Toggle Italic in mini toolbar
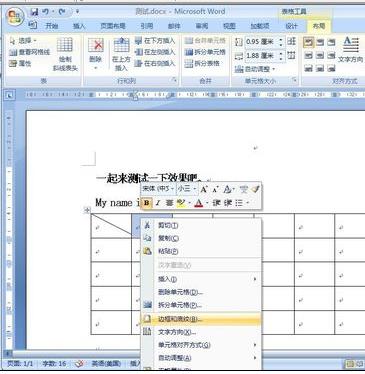 point(158,203)
